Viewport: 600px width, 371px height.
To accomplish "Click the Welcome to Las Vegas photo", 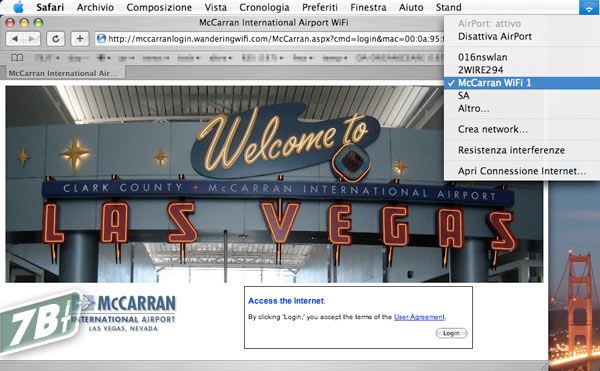I will click(274, 184).
